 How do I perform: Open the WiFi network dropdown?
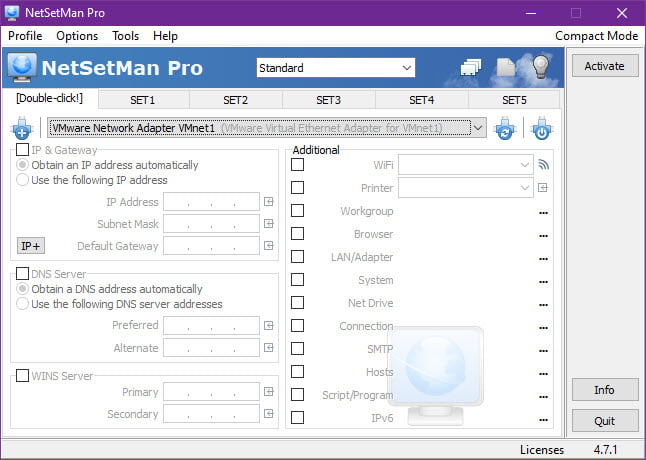466,165
